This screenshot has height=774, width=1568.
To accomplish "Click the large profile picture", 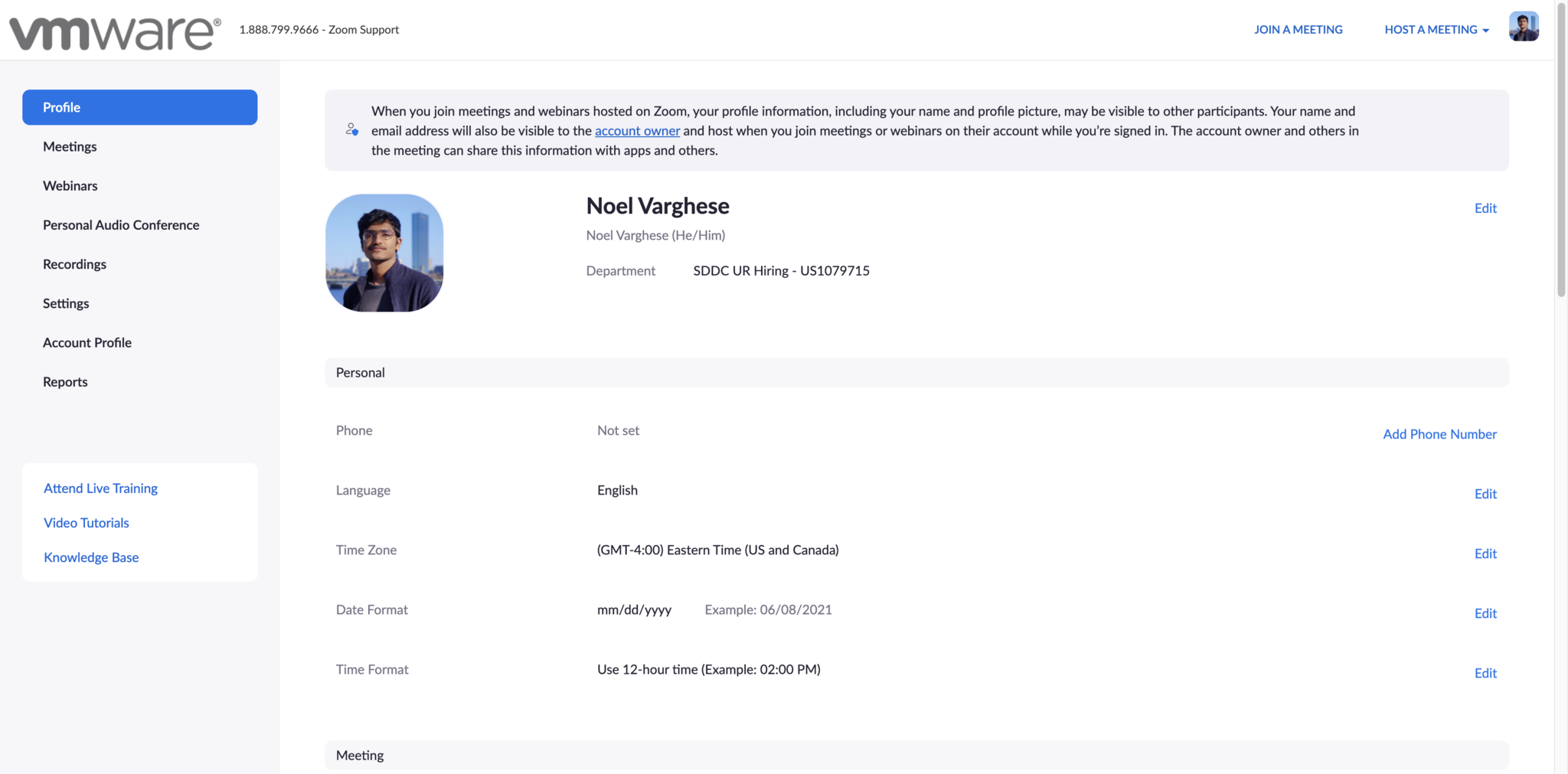I will [x=384, y=253].
